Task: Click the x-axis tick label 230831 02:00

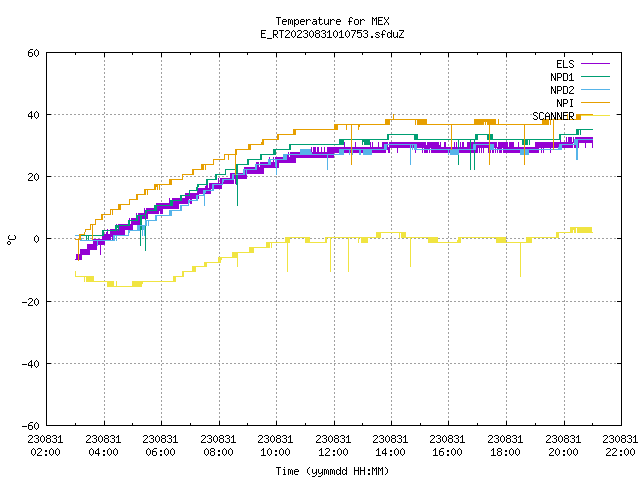Action: pyautogui.click(x=45, y=446)
